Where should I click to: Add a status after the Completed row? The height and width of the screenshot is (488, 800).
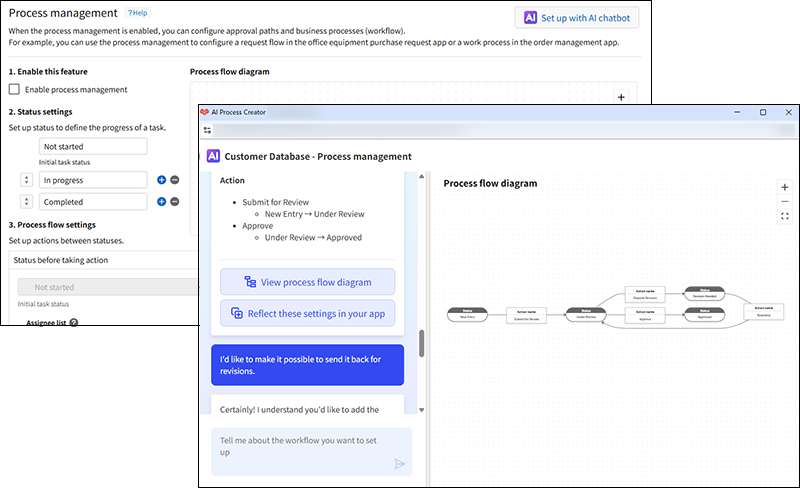click(161, 202)
